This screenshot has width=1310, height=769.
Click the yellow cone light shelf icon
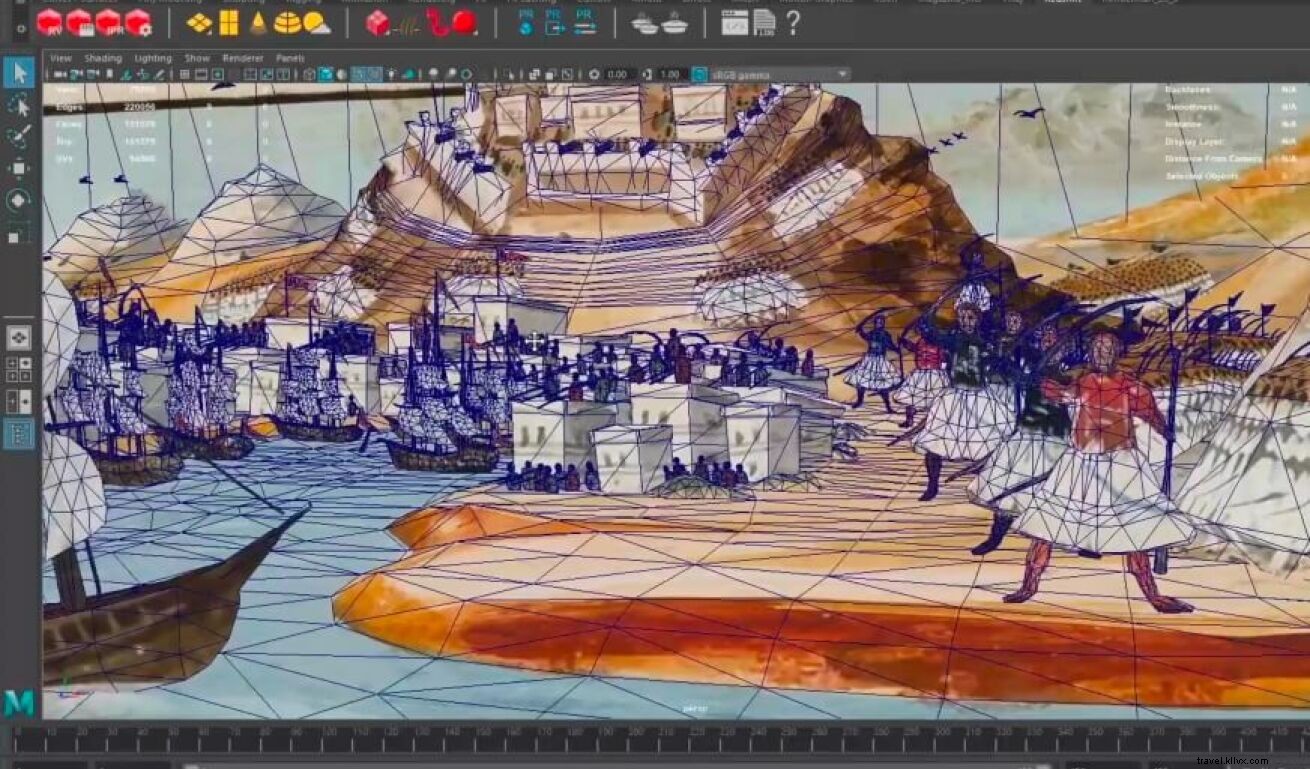(x=258, y=22)
